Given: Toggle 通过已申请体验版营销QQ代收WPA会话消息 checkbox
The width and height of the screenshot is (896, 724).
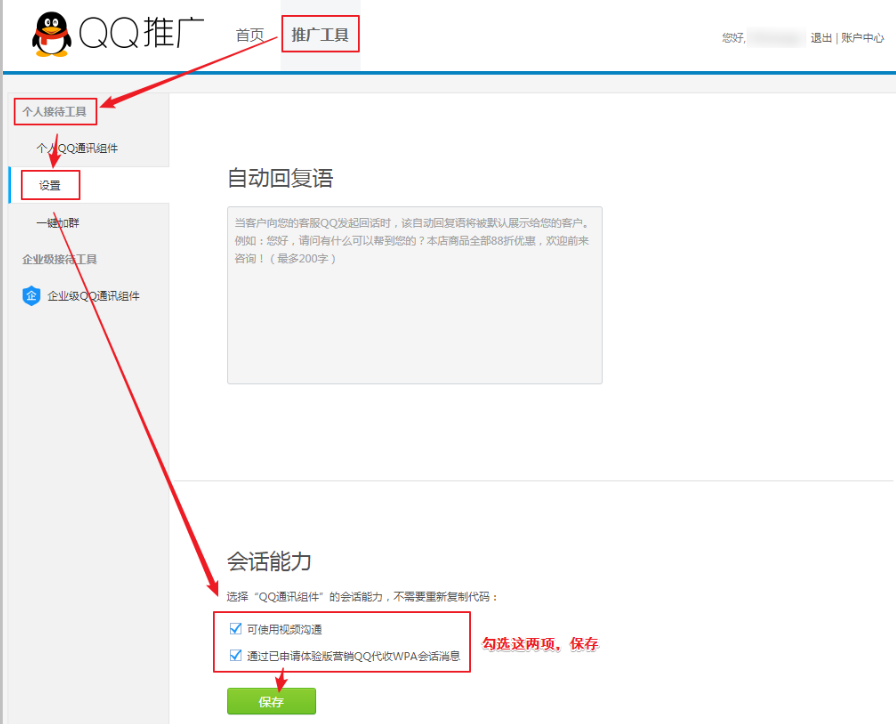Looking at the screenshot, I should coord(235,655).
